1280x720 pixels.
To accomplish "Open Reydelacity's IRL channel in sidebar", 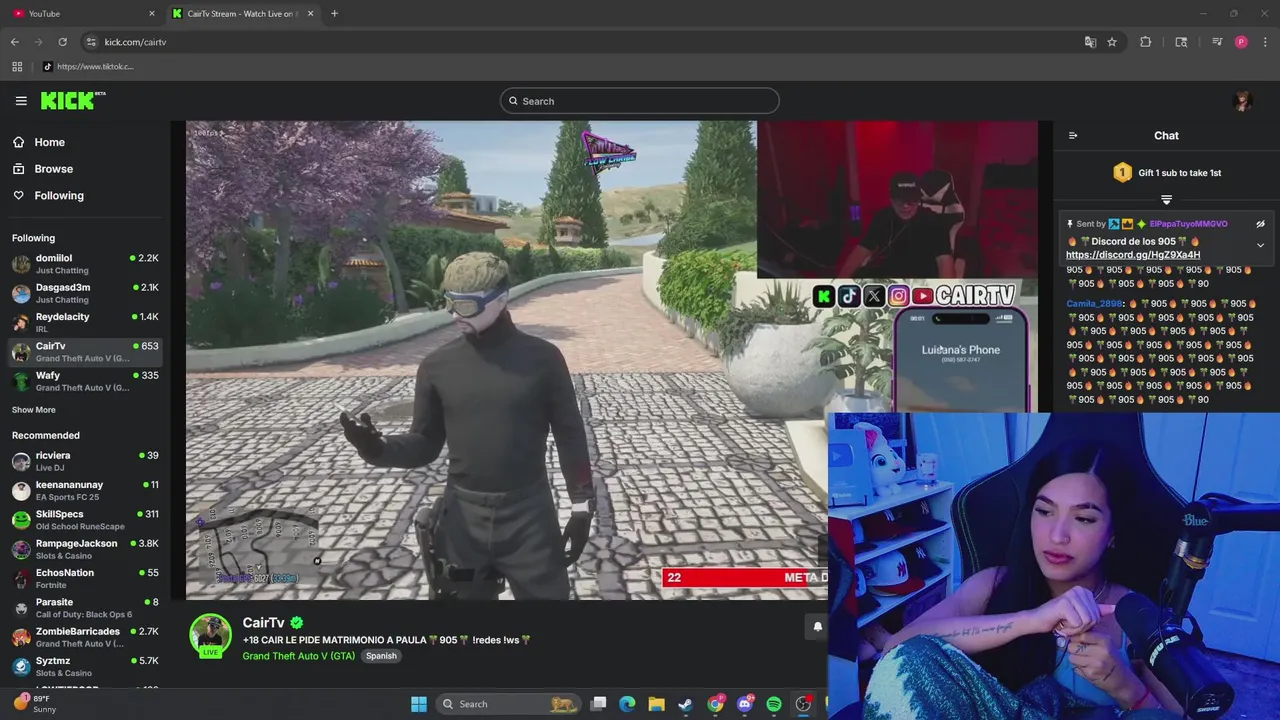I will (85, 322).
